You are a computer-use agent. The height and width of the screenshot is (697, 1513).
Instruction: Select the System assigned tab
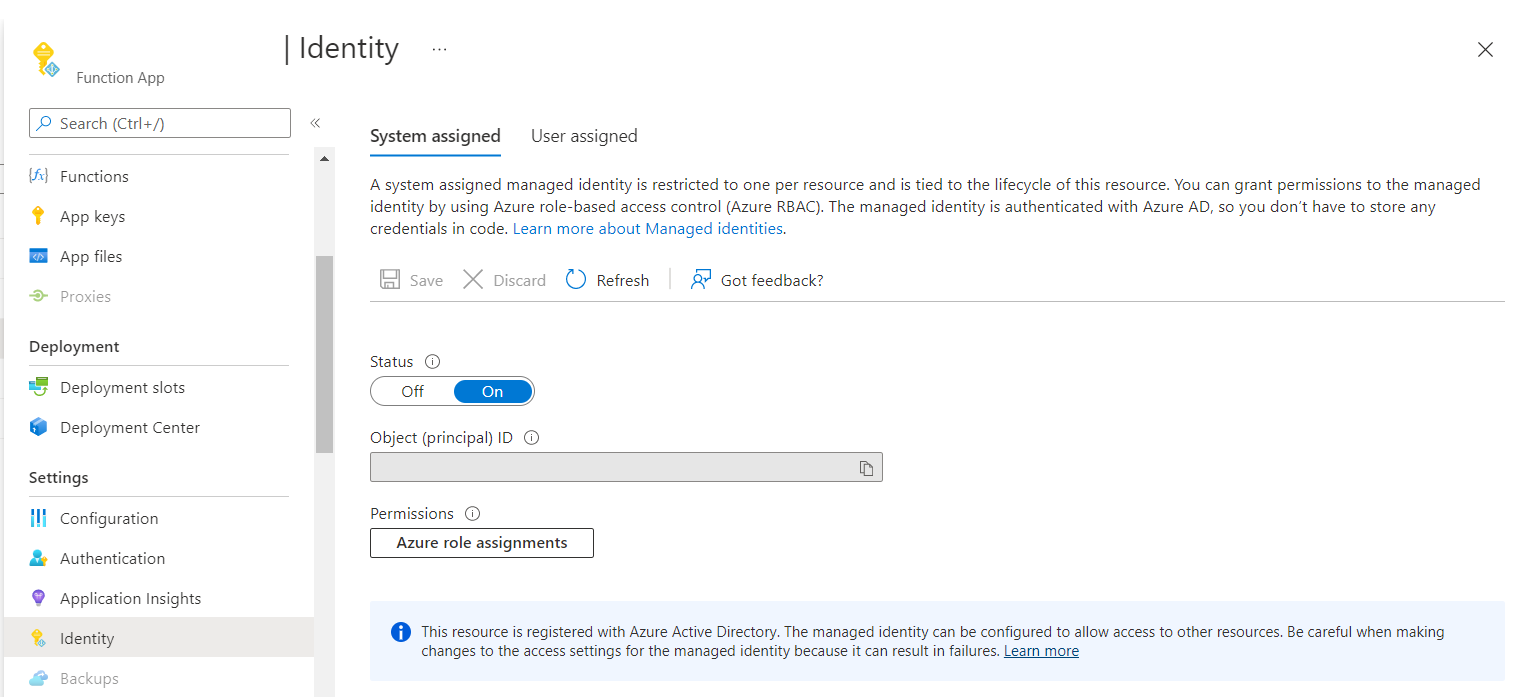click(435, 136)
